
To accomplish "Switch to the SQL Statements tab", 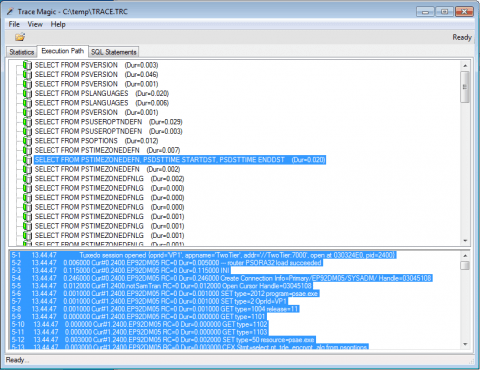I will [x=114, y=52].
